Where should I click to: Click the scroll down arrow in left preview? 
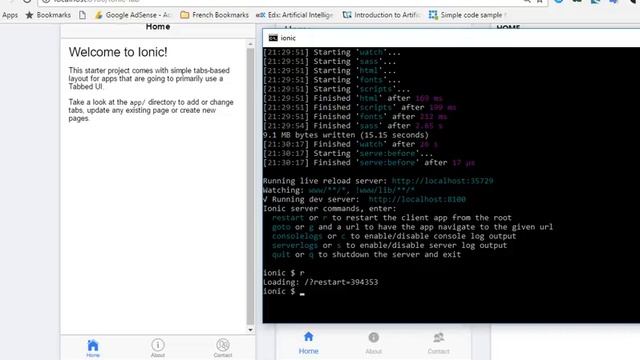point(250,330)
